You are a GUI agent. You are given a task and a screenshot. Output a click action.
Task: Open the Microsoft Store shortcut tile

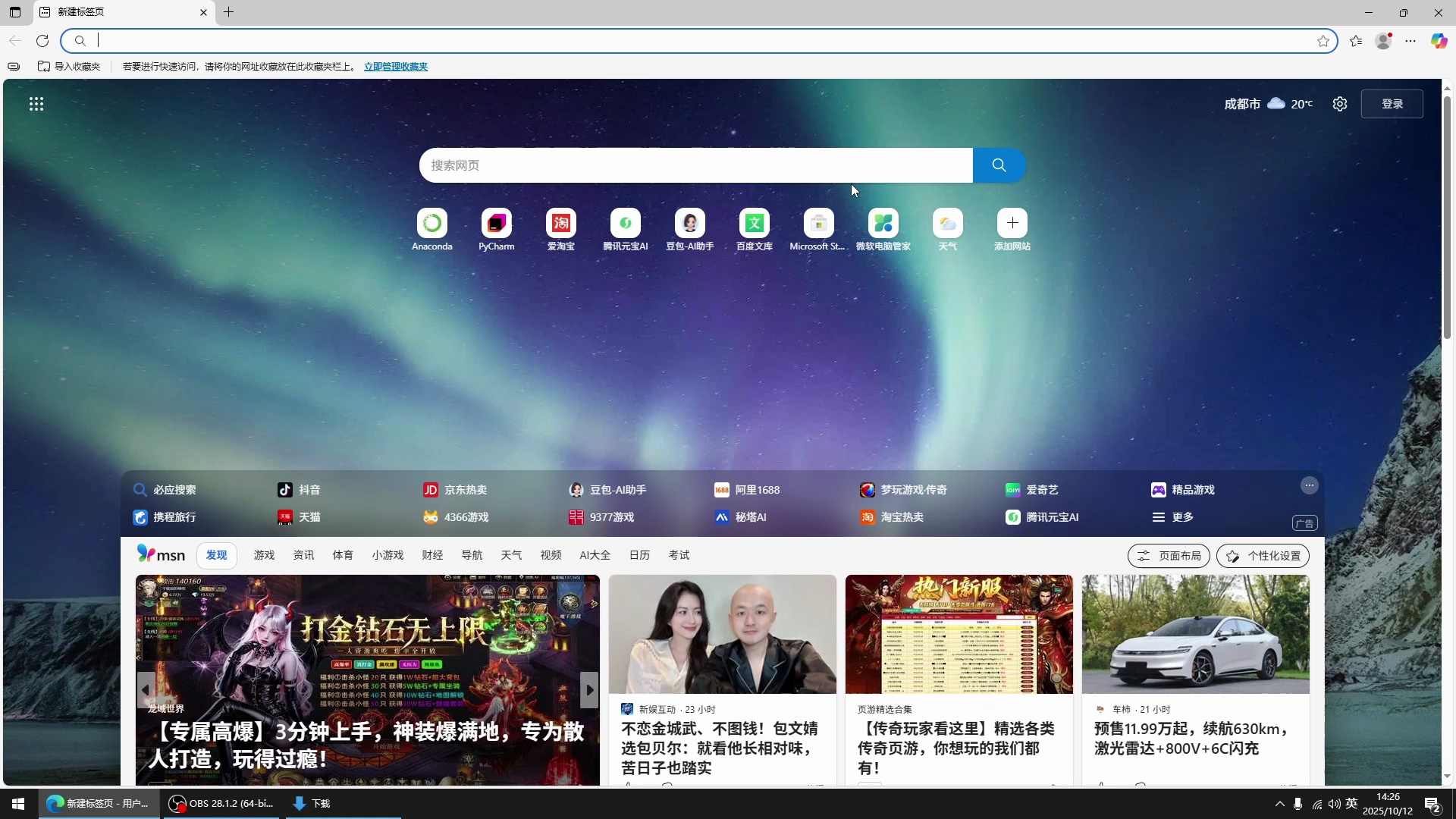818,229
